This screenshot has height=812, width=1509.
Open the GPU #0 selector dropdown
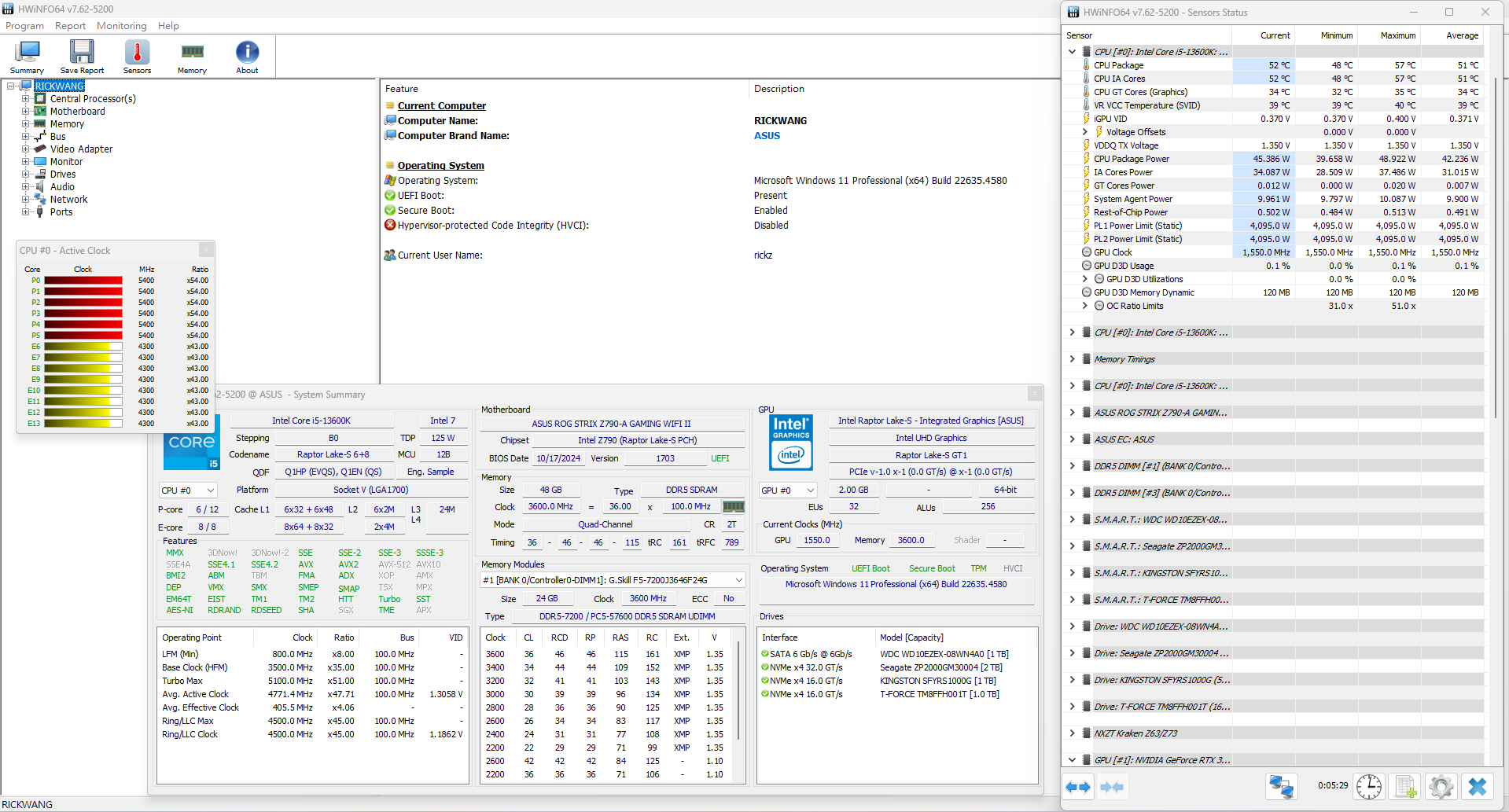788,491
